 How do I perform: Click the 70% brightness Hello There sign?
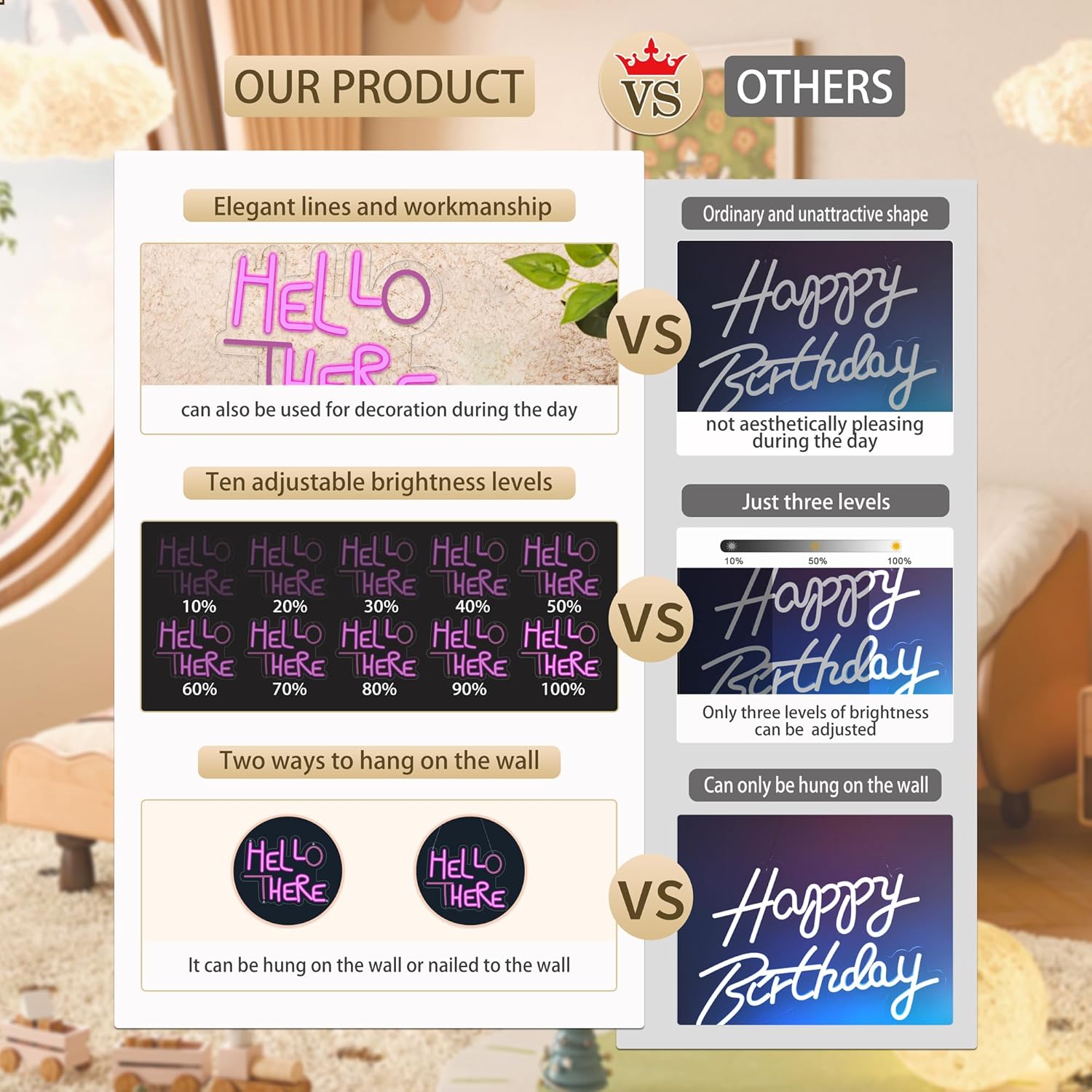coord(288,649)
